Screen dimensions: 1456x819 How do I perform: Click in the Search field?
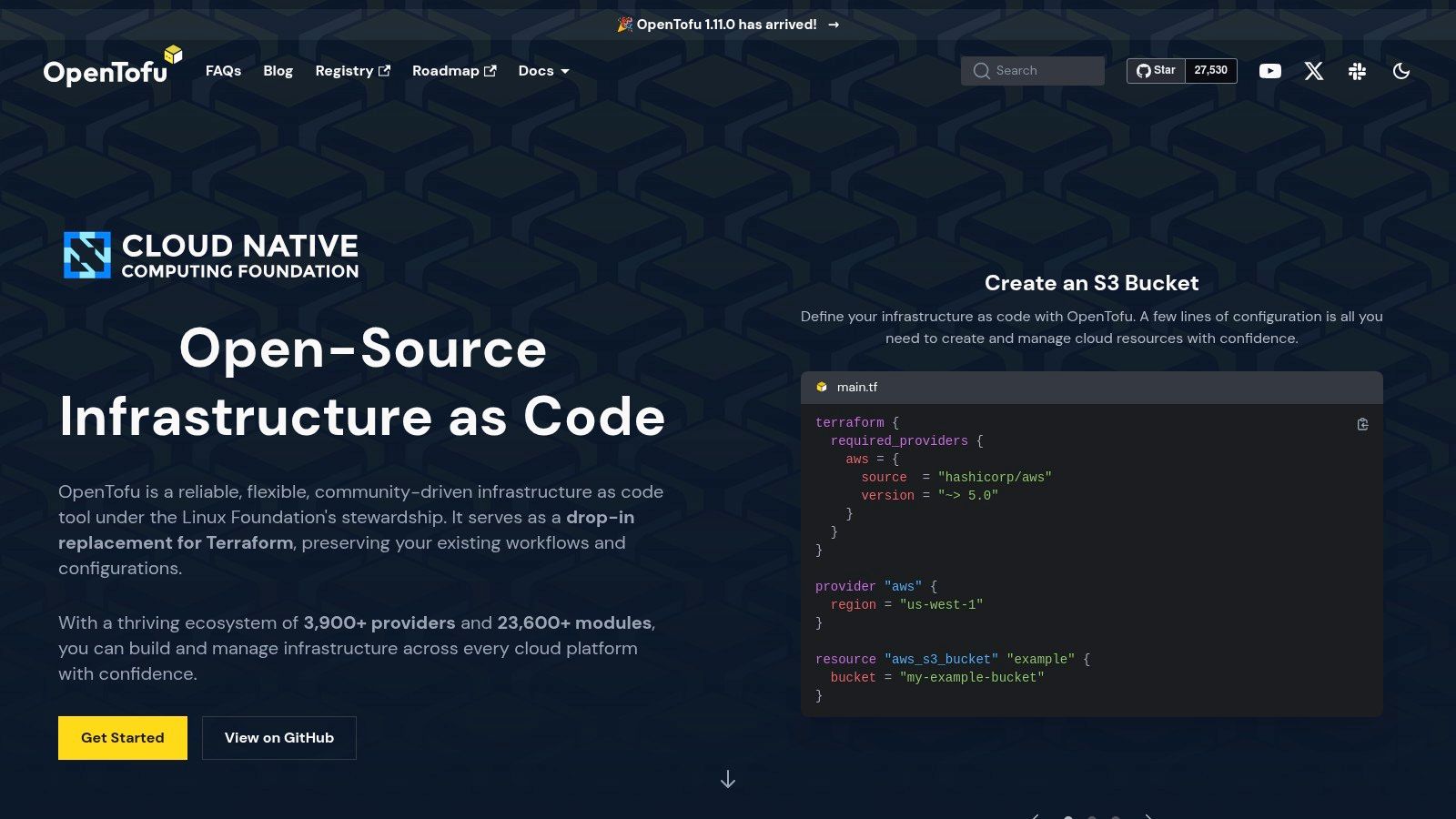click(1033, 71)
